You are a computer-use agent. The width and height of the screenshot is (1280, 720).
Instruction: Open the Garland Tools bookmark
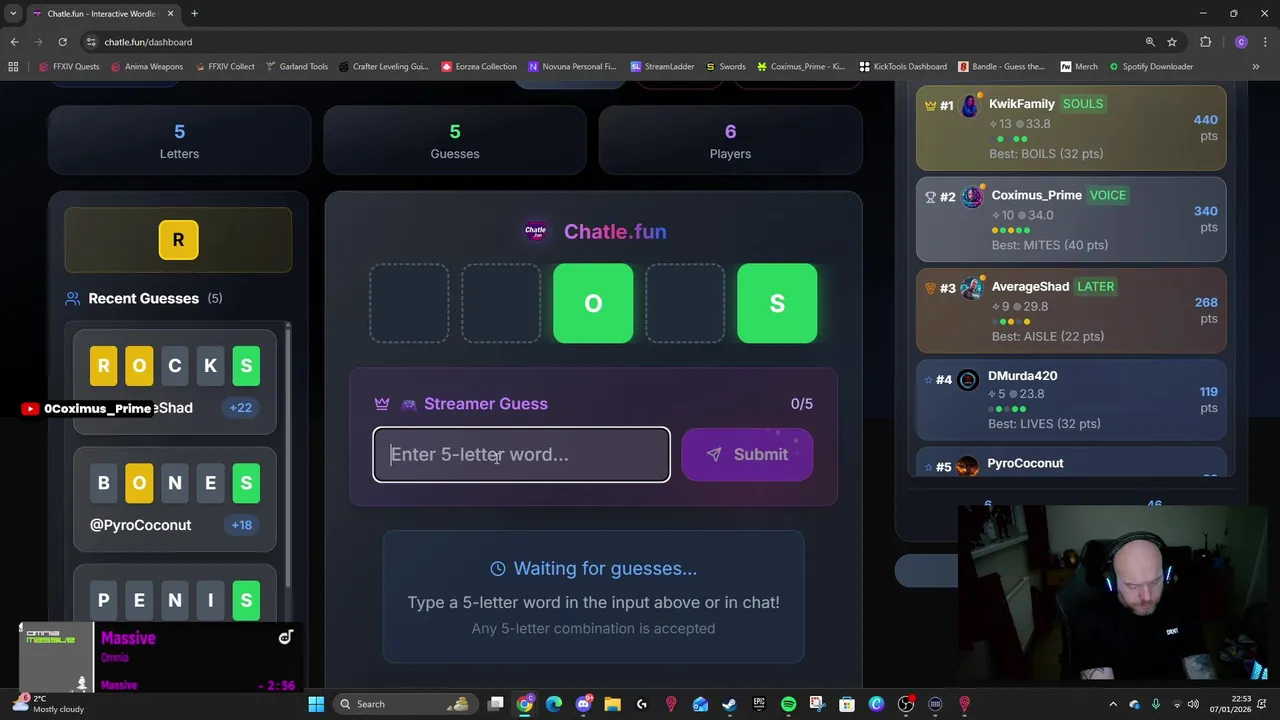[x=297, y=67]
